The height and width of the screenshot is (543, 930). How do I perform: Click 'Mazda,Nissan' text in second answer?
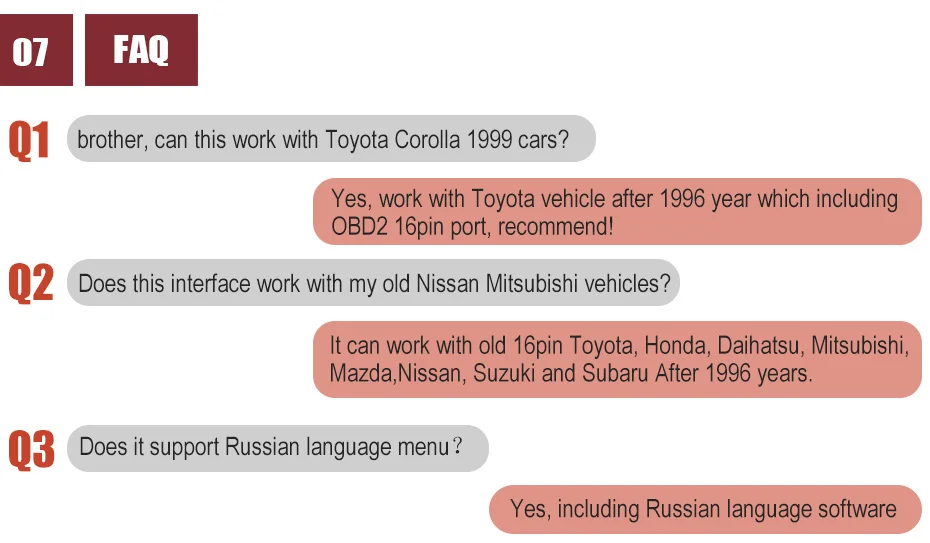395,373
